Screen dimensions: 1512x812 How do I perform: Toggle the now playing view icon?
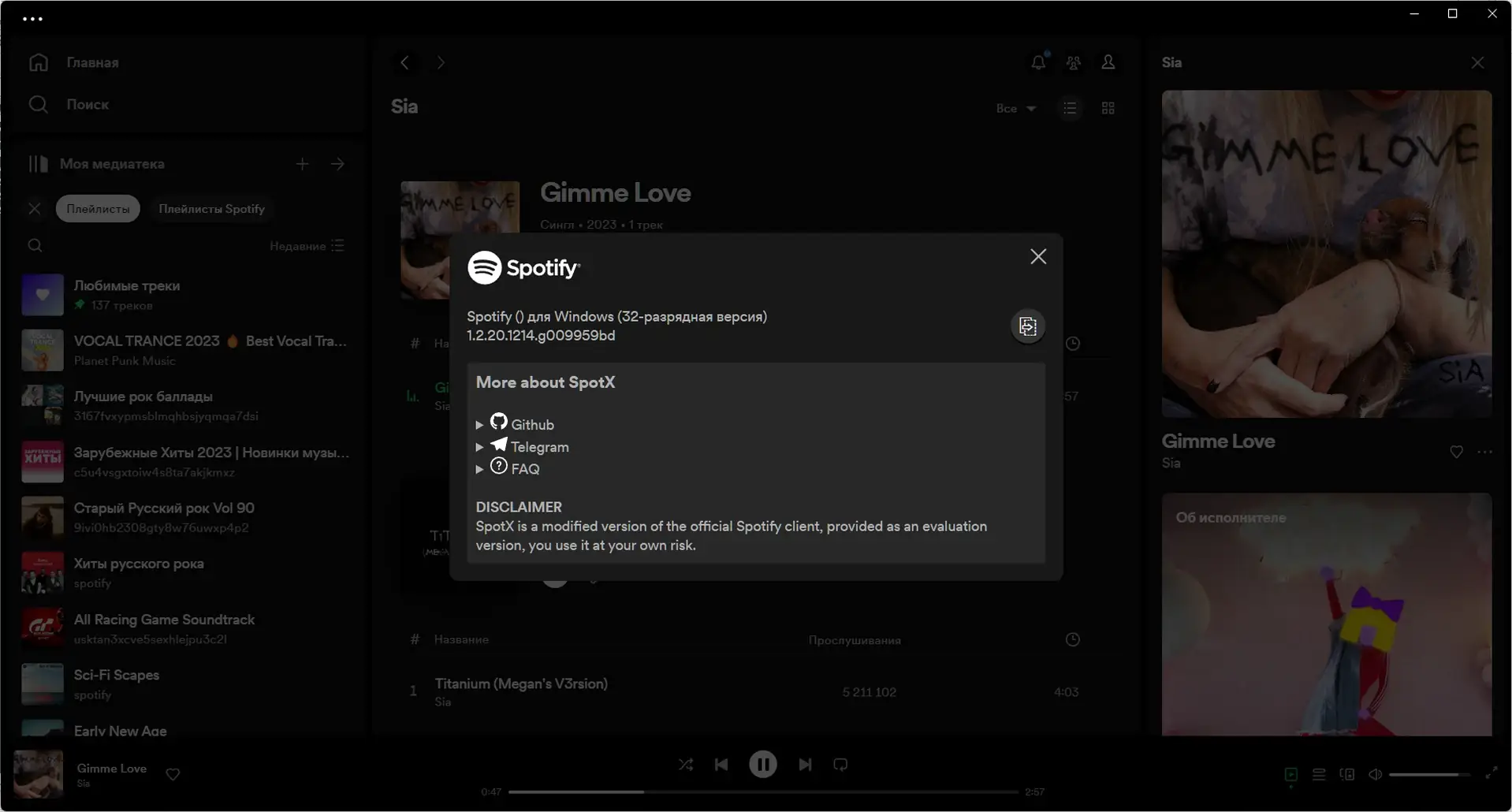point(1291,775)
